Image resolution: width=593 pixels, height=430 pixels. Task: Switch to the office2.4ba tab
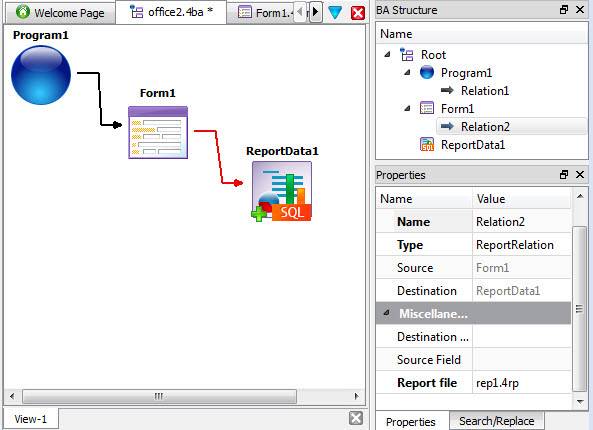point(171,12)
